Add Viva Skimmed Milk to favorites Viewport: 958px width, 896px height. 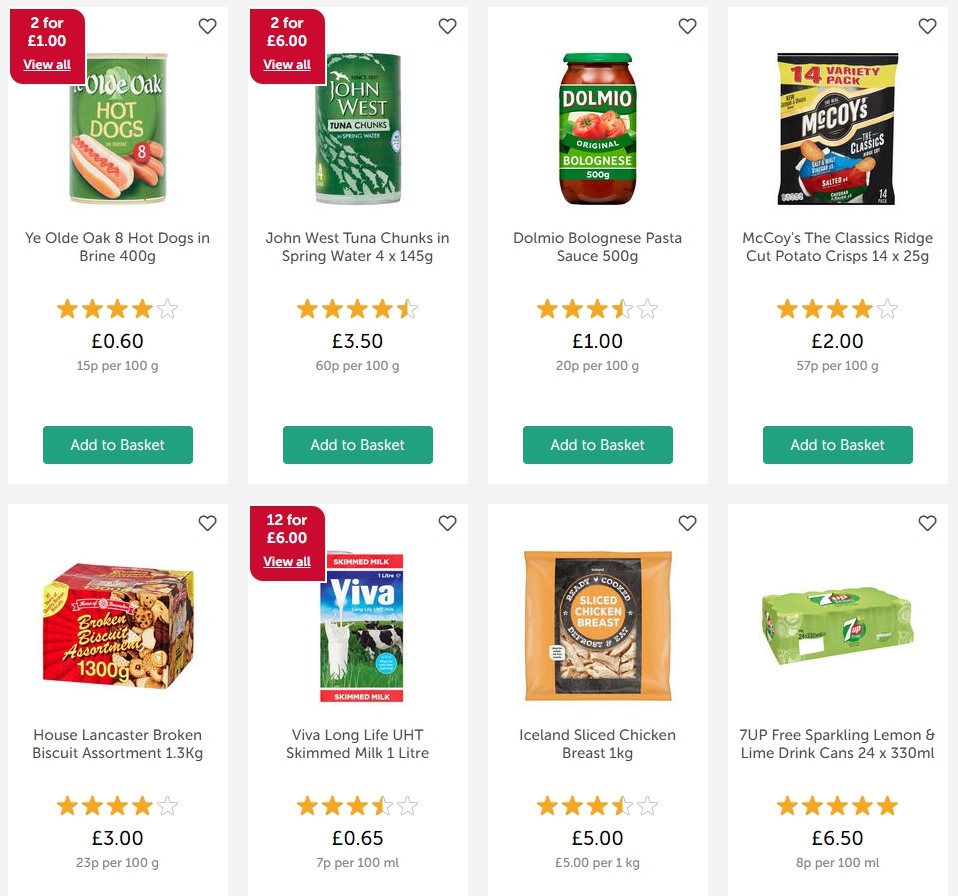click(x=447, y=523)
